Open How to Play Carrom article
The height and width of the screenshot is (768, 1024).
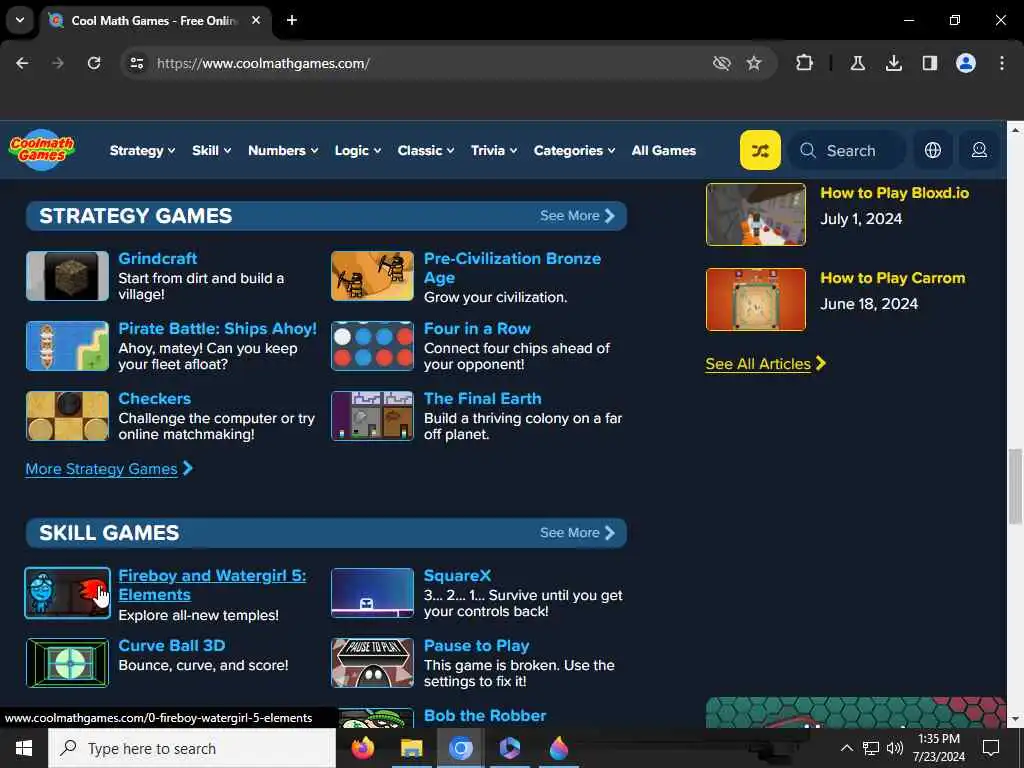tap(893, 278)
